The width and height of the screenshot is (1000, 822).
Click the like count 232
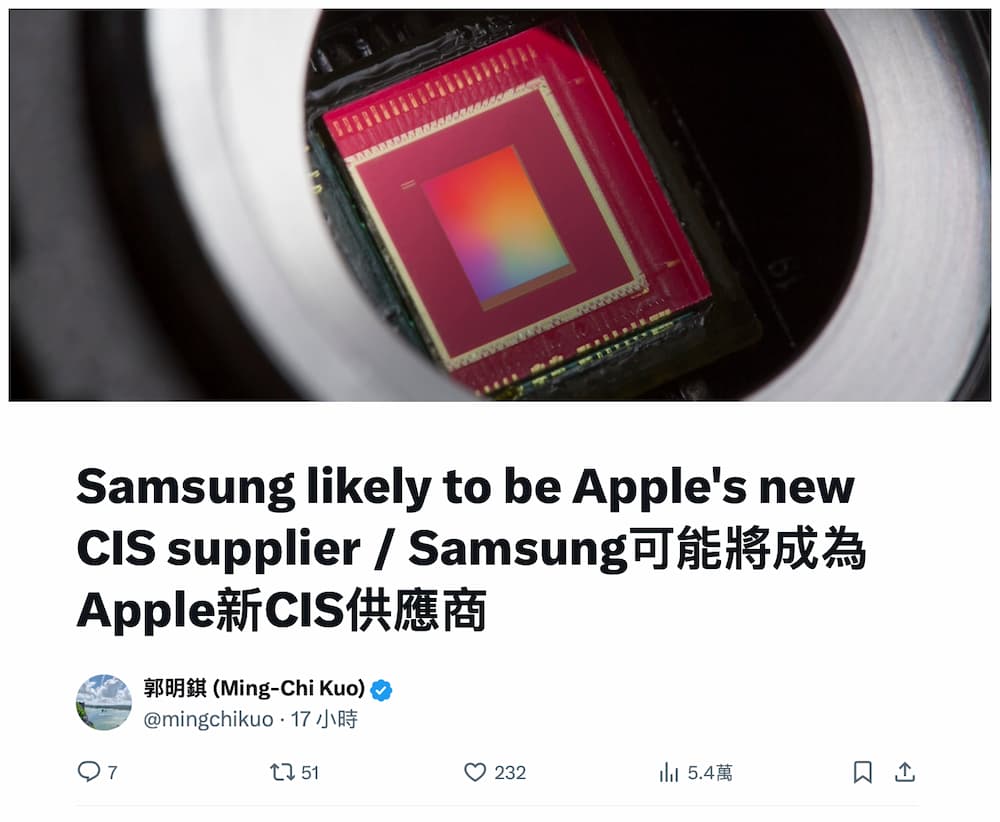(x=510, y=773)
